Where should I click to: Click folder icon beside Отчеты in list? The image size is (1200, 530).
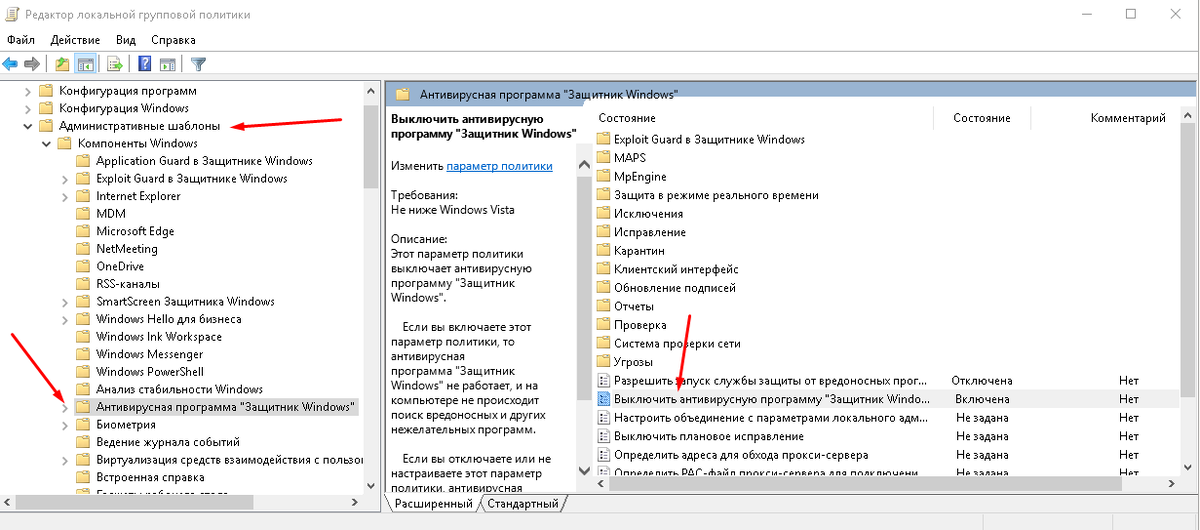click(603, 306)
